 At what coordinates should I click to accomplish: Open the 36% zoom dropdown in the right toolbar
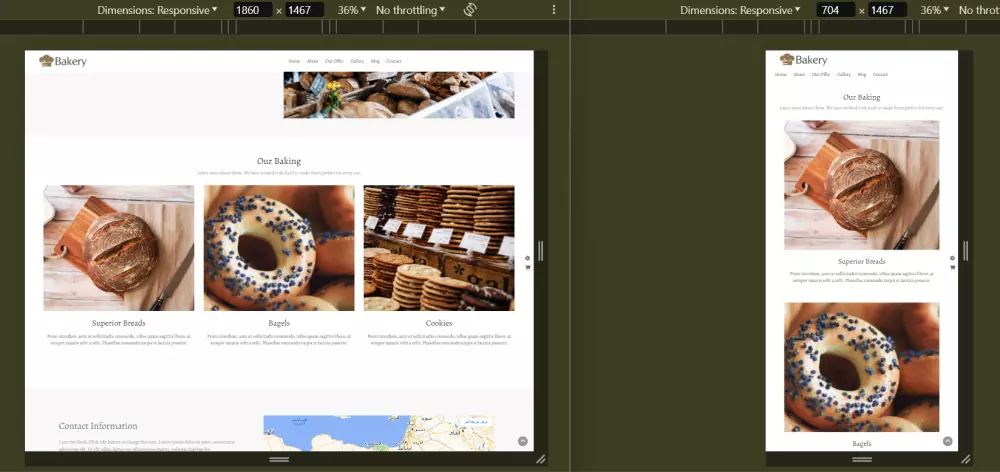coord(935,10)
